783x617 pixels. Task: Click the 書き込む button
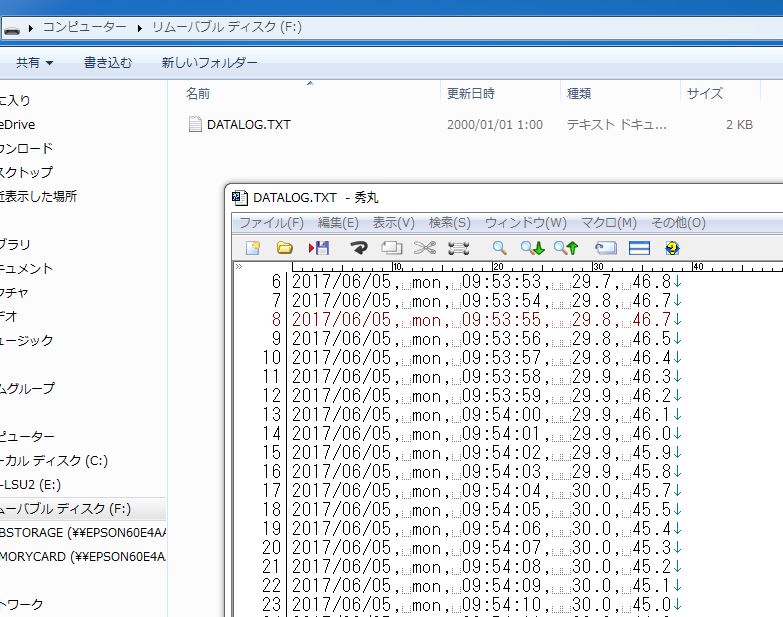coord(107,62)
